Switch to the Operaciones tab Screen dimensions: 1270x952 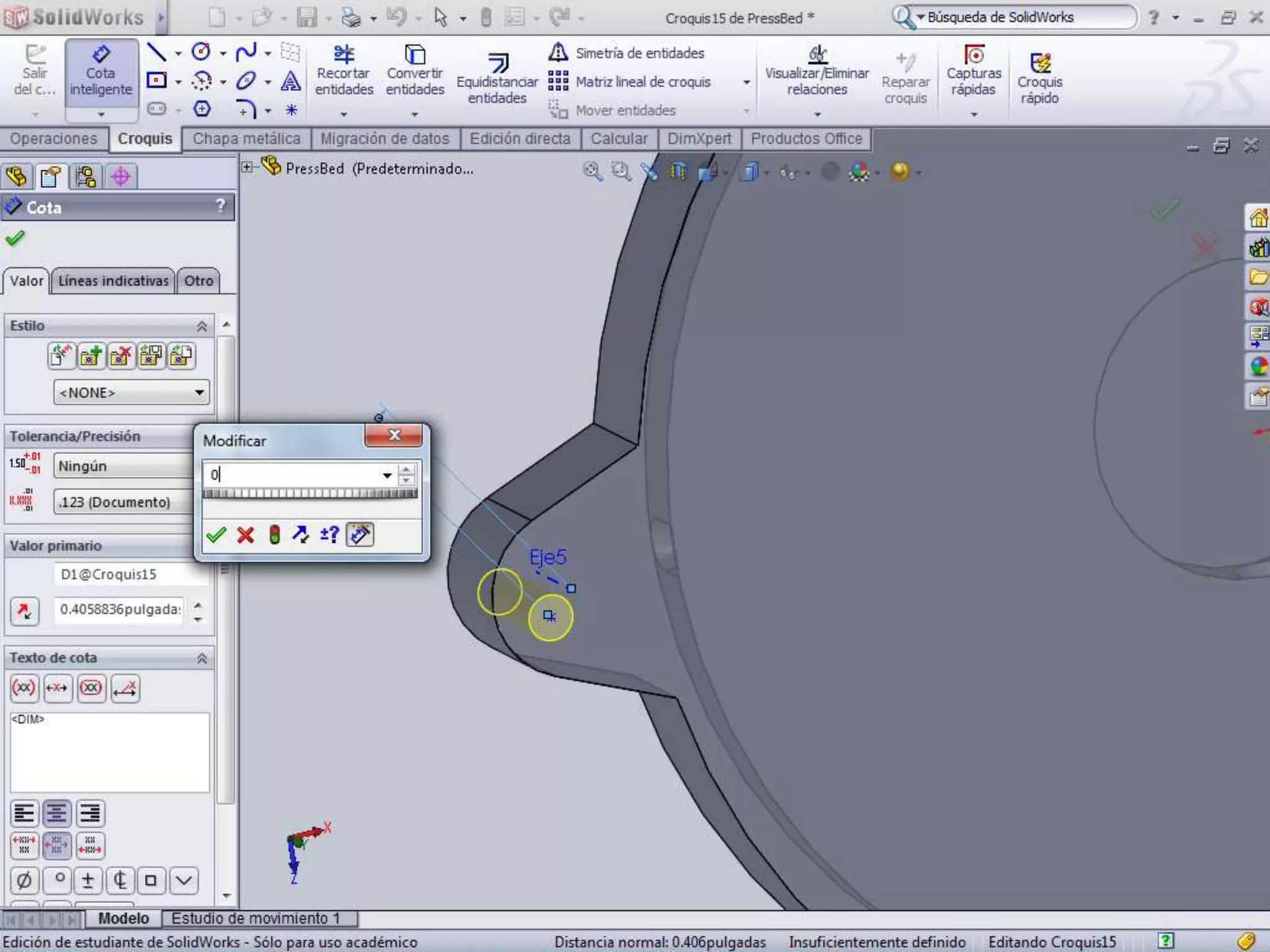[x=53, y=139]
